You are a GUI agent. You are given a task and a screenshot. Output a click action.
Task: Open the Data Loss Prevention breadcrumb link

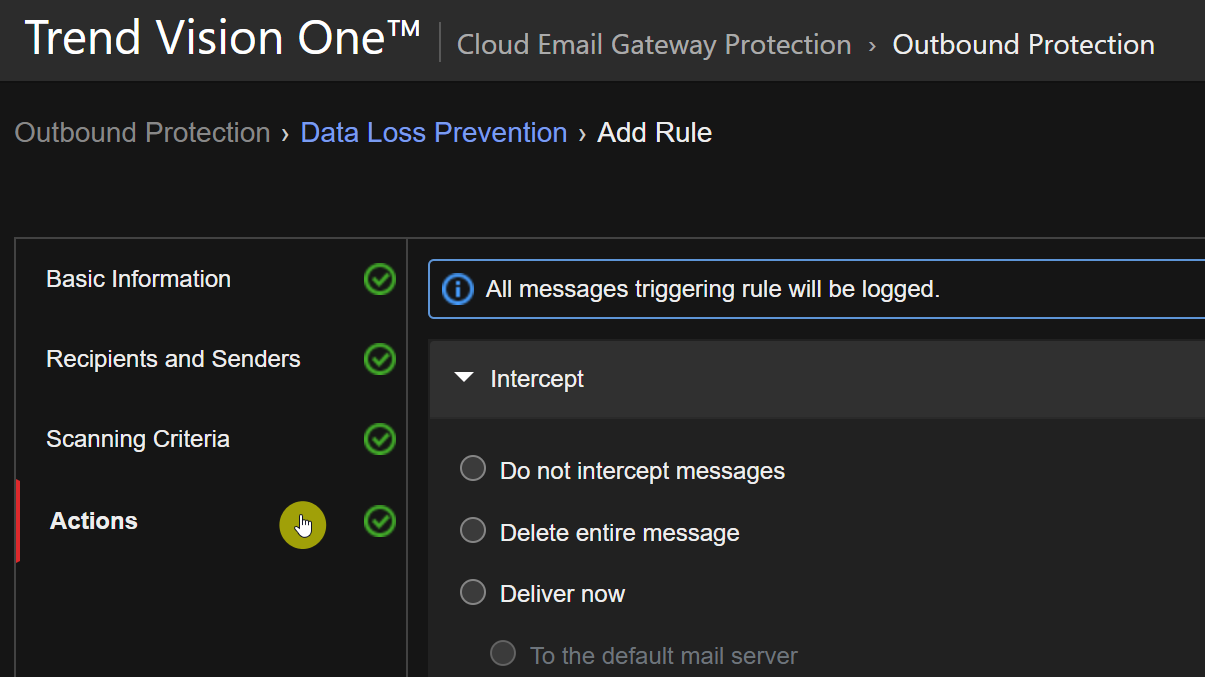[434, 133]
